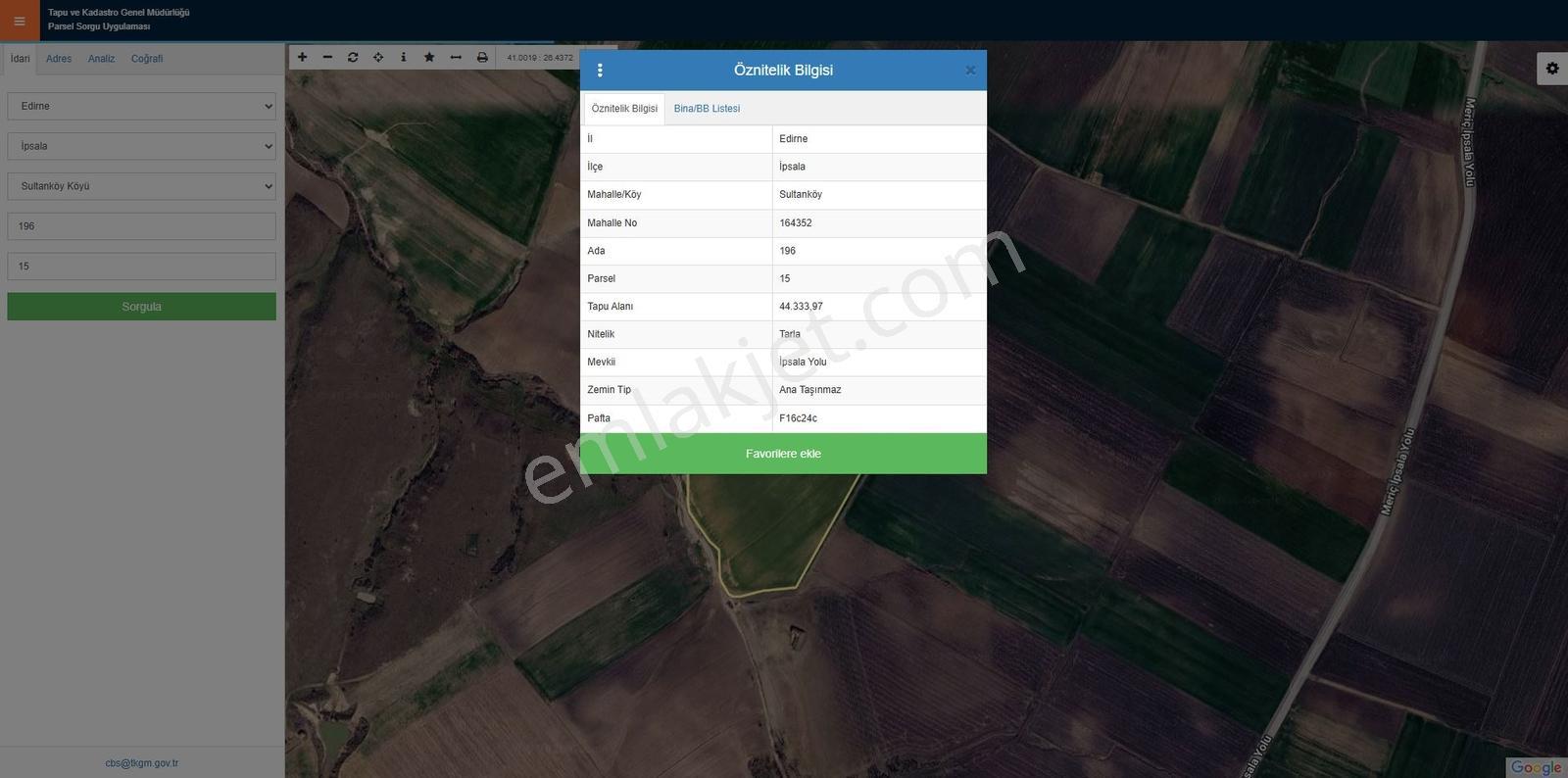Open favorites star icon in toolbar
Image resolution: width=1568 pixels, height=778 pixels.
click(429, 58)
